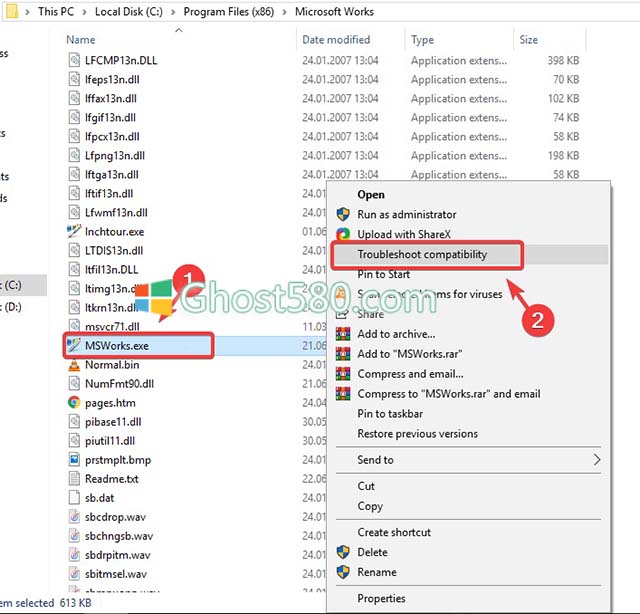Viewport: 640px width, 614px height.
Task: Select Run as administrator
Action: (407, 214)
